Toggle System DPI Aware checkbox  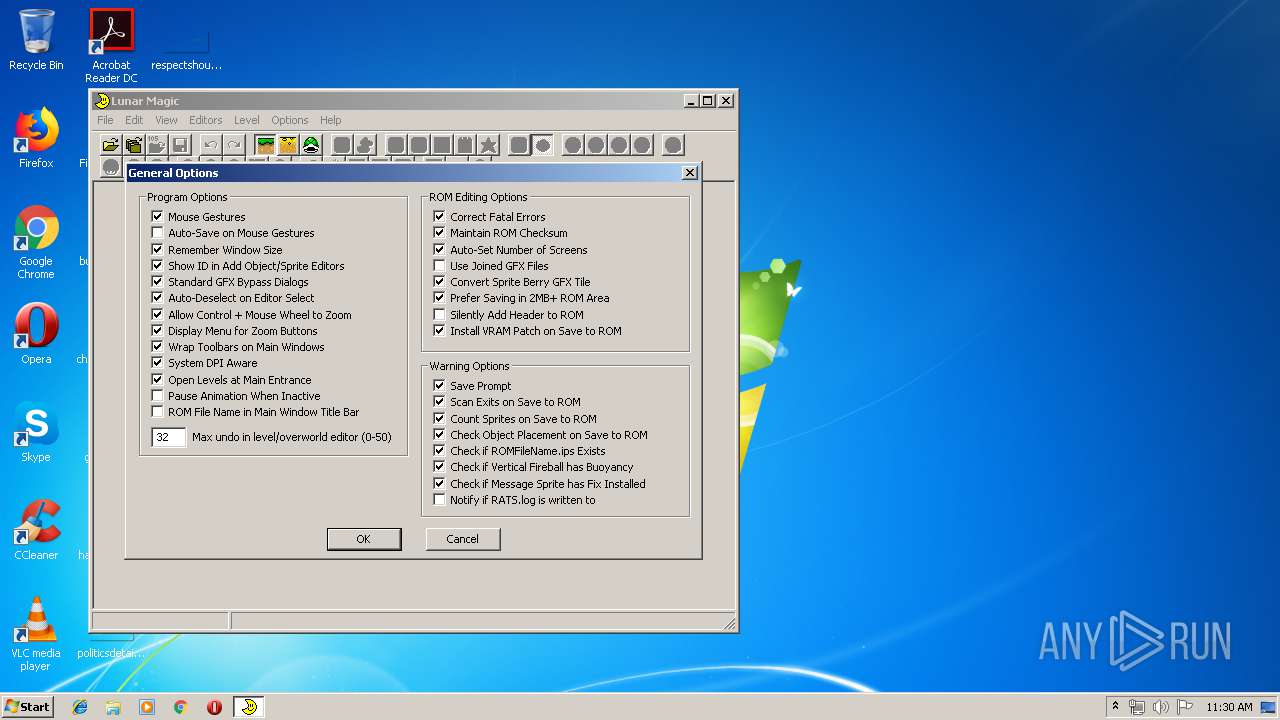[157, 363]
